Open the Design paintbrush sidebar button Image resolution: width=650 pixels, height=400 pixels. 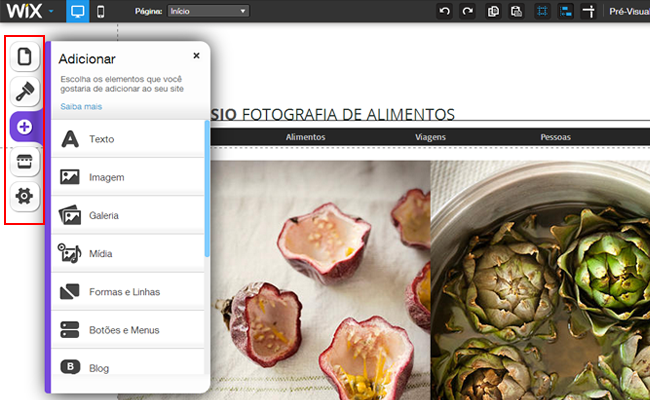click(x=24, y=91)
